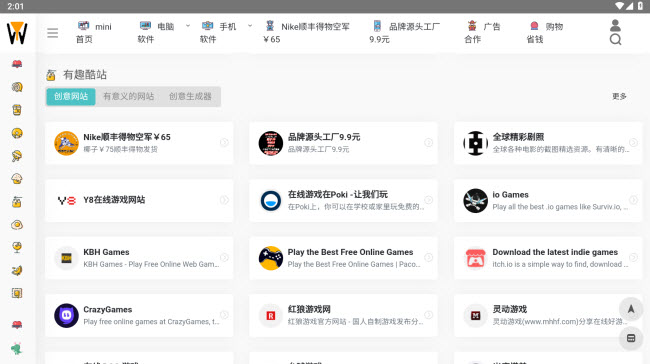Click the CrazyGames purple icon

click(x=66, y=315)
